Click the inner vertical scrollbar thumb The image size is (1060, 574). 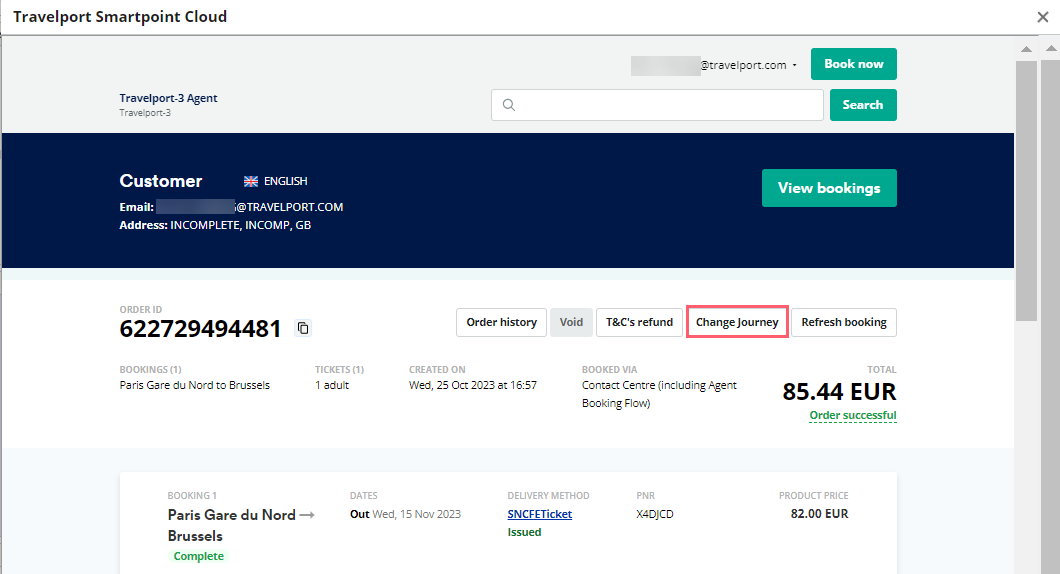coord(1026,191)
